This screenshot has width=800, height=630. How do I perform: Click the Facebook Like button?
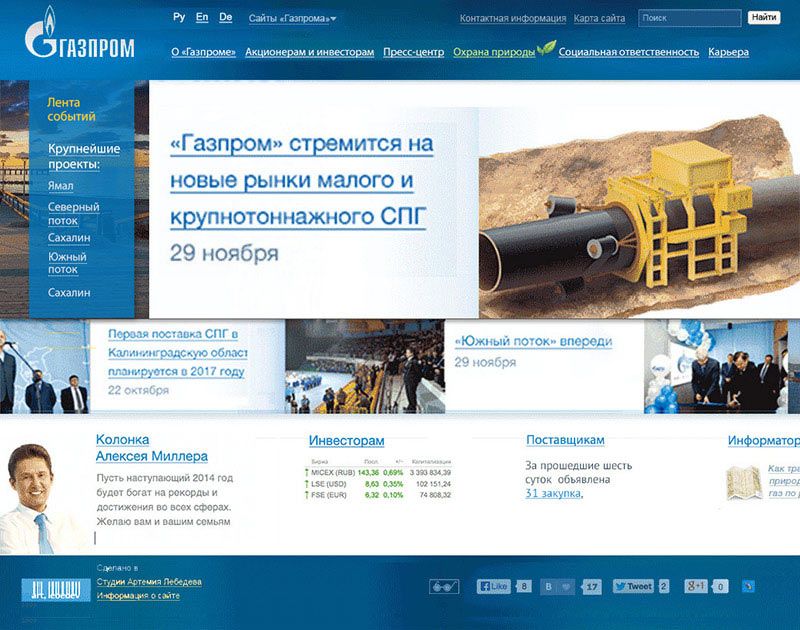494,587
